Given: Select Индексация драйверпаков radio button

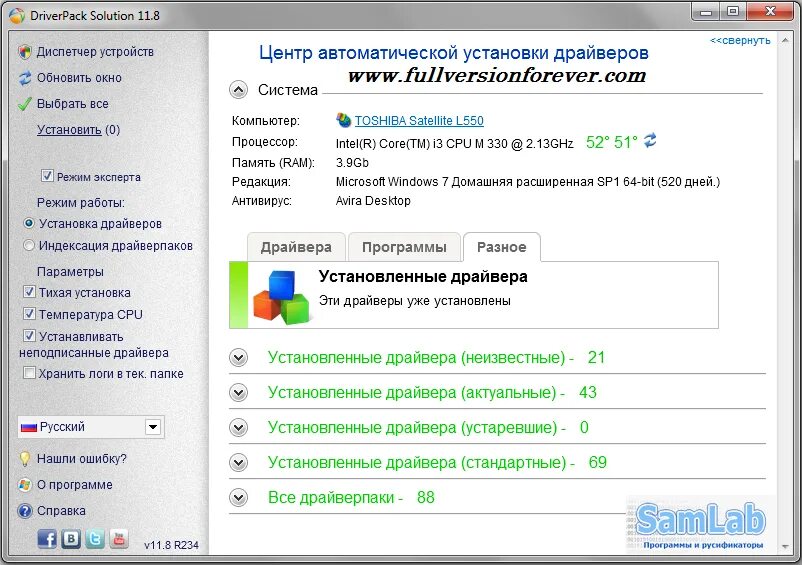Looking at the screenshot, I should 29,245.
